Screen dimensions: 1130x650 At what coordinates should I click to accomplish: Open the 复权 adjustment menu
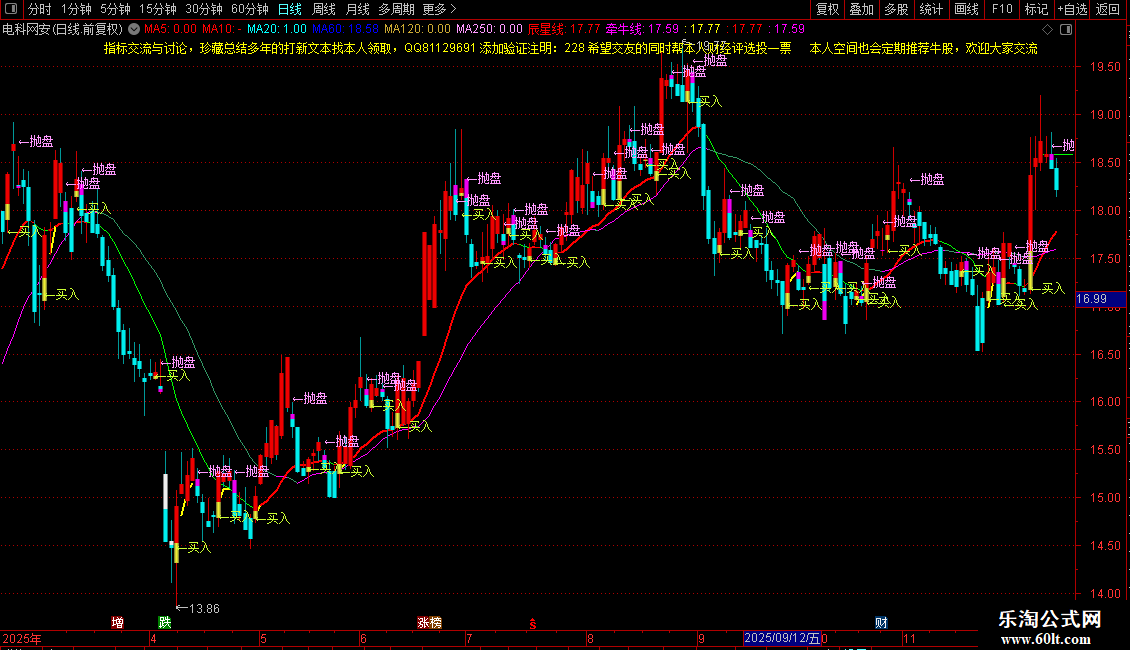coord(827,9)
